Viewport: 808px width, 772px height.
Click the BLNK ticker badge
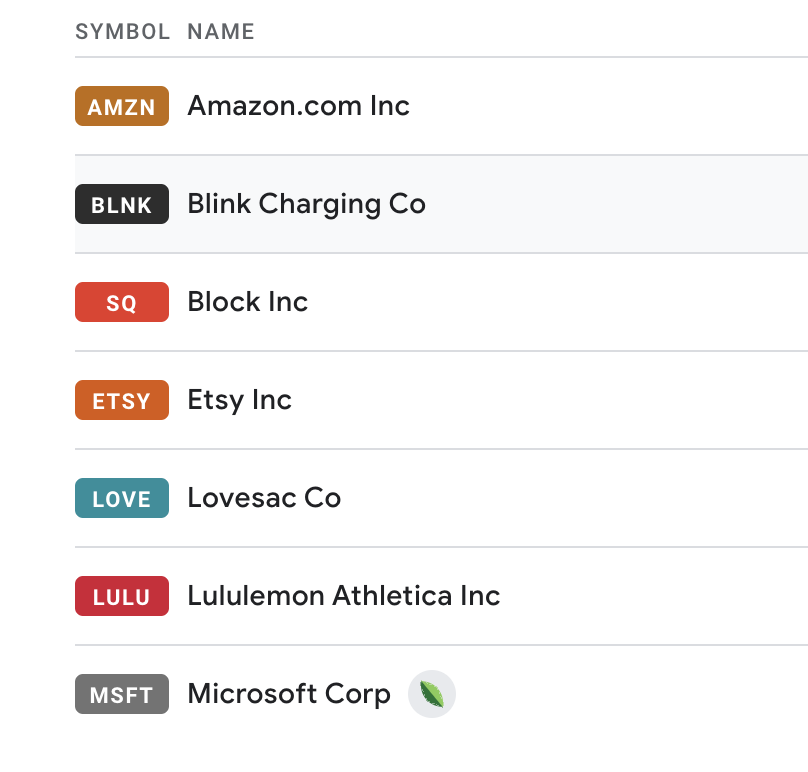click(122, 204)
